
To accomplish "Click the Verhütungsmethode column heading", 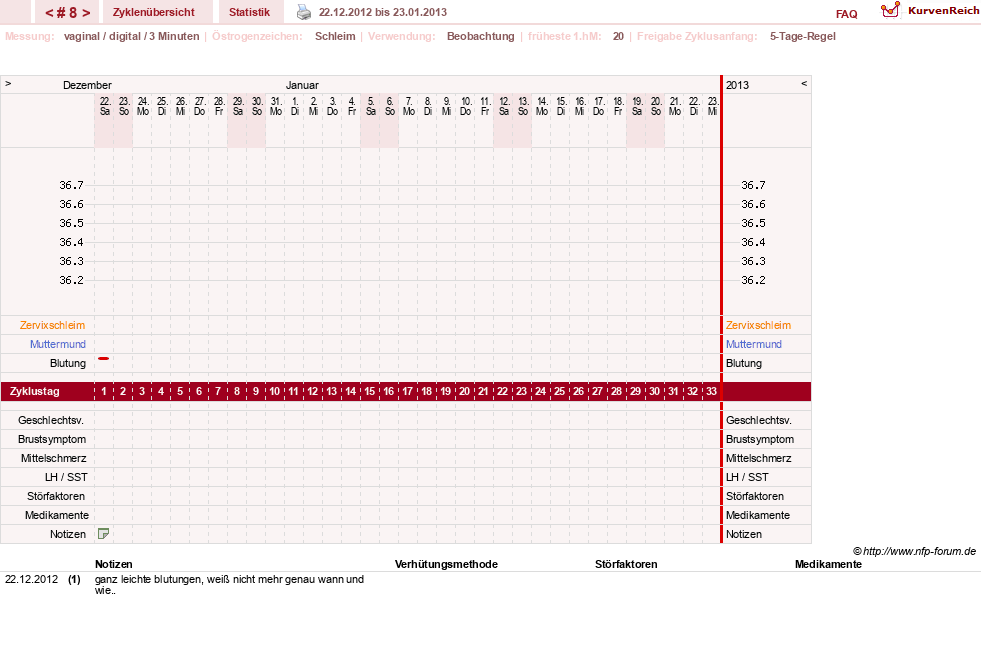I will [446, 564].
